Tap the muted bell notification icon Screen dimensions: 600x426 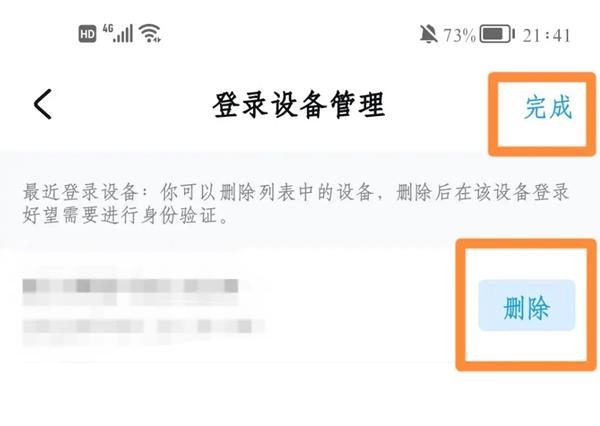click(x=429, y=34)
